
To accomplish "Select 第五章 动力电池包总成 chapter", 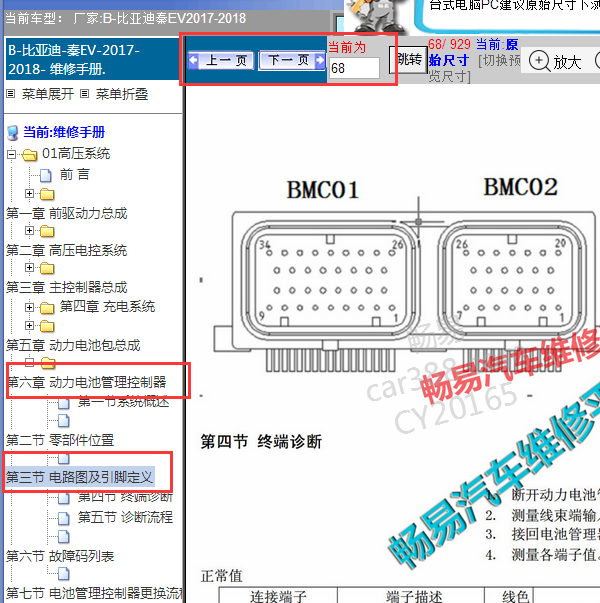I will pos(73,345).
